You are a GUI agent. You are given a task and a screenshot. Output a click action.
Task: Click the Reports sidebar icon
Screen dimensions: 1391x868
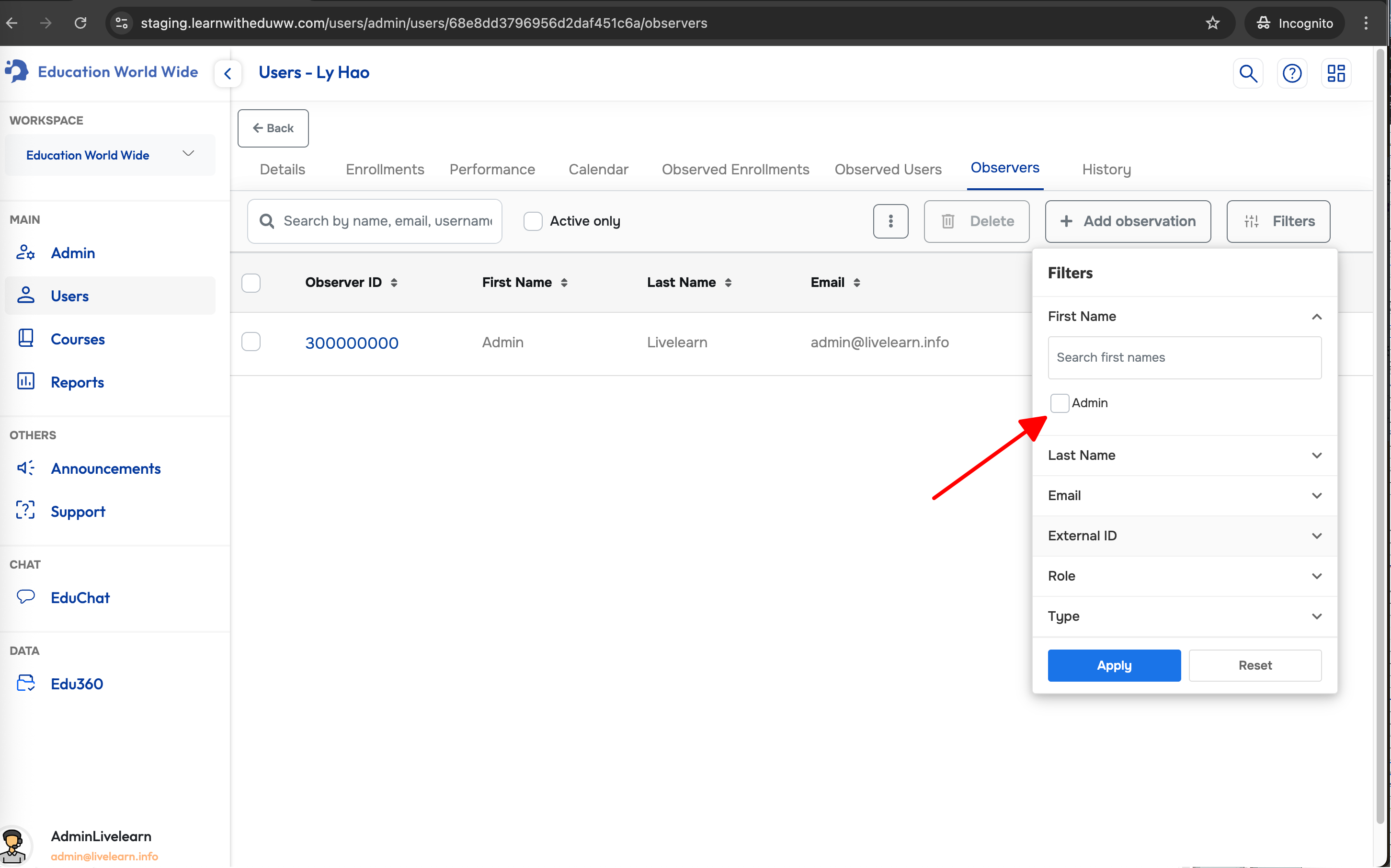pyautogui.click(x=26, y=382)
